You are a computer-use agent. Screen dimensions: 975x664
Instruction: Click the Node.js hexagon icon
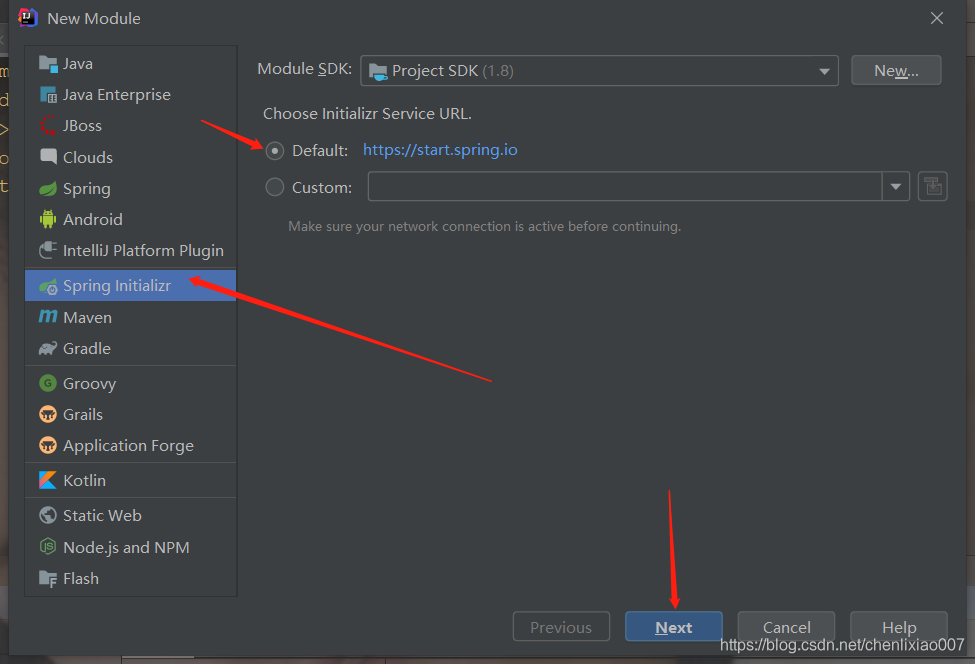(48, 546)
